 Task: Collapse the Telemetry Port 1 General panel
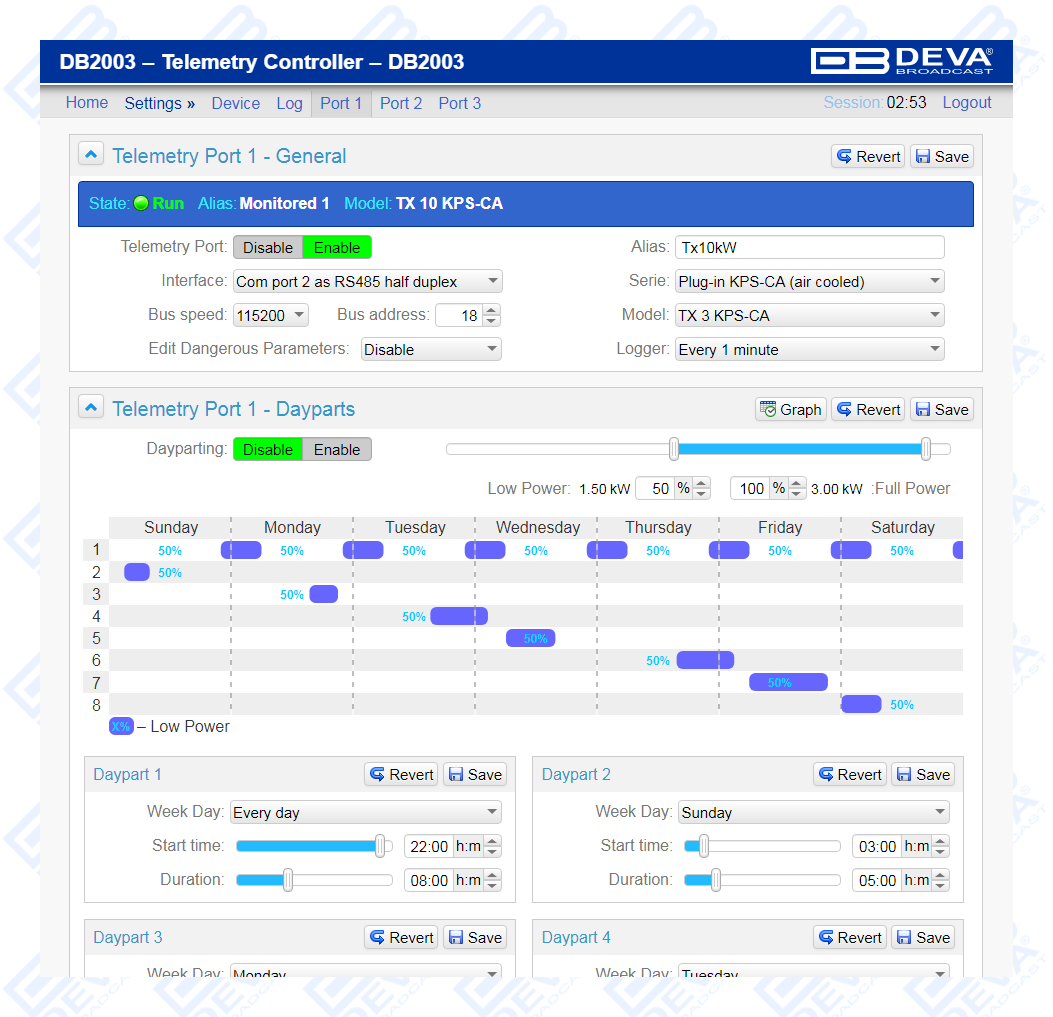coord(91,155)
